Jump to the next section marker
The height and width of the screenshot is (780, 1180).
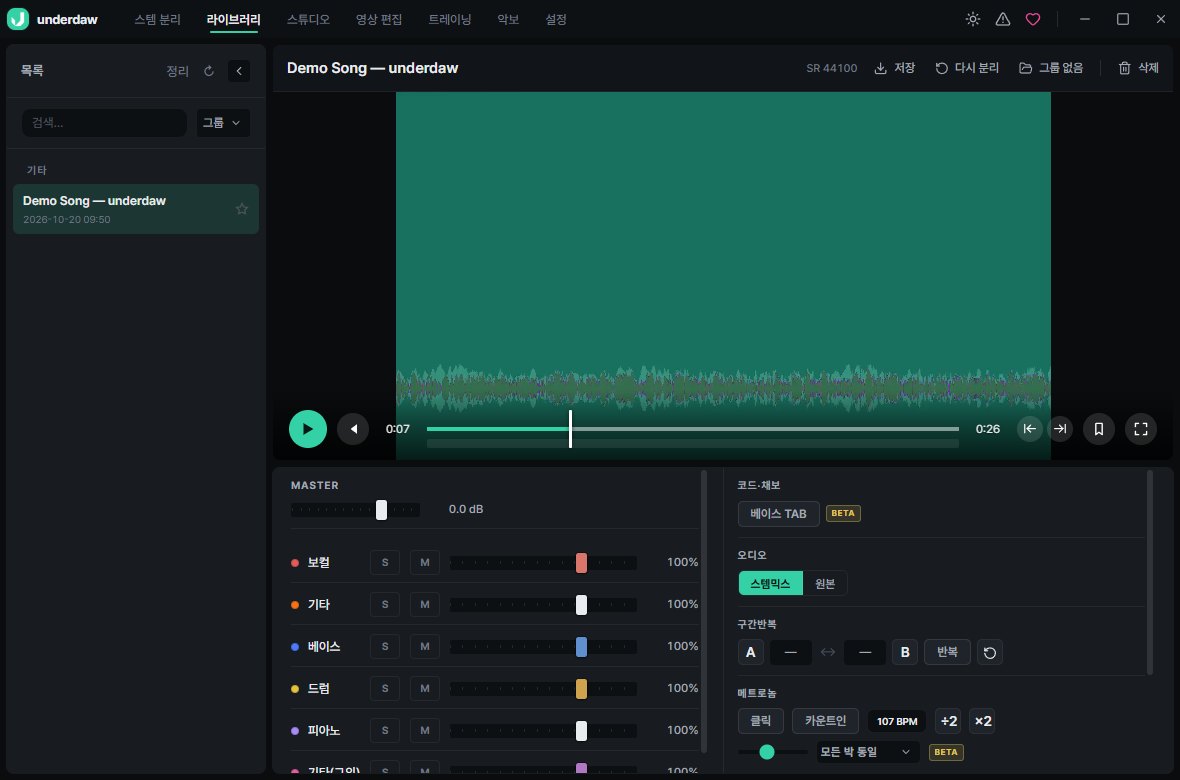pos(1060,429)
